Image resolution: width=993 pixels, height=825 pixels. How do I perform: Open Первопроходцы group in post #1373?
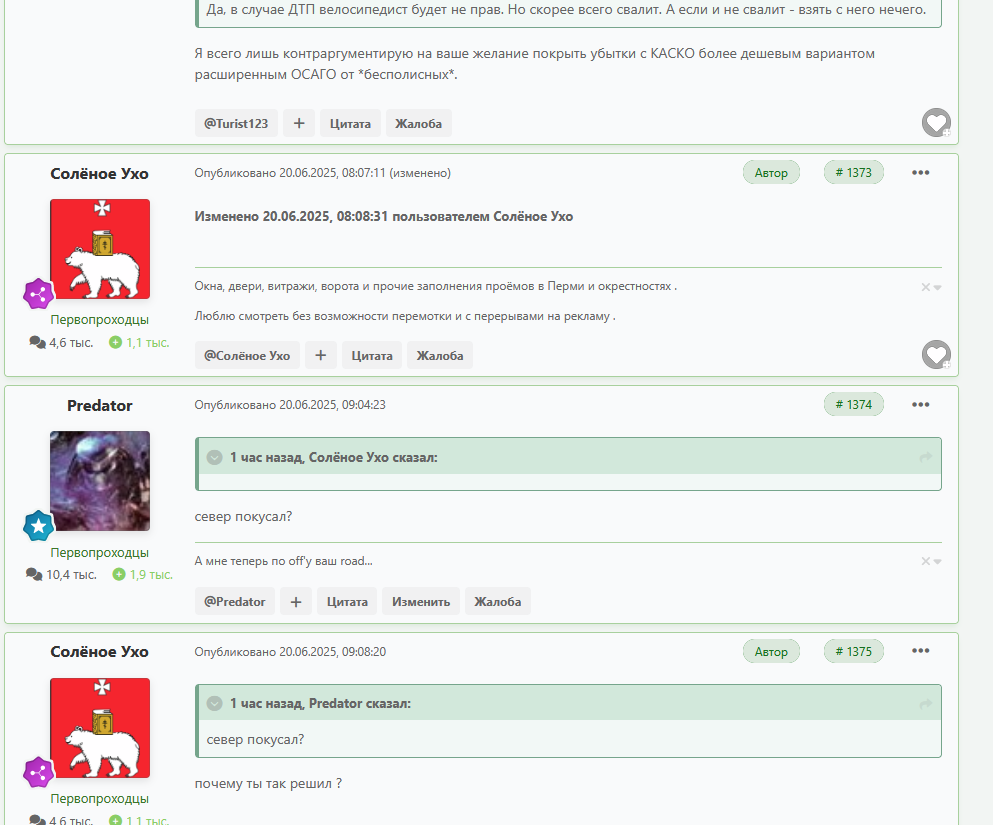(99, 320)
